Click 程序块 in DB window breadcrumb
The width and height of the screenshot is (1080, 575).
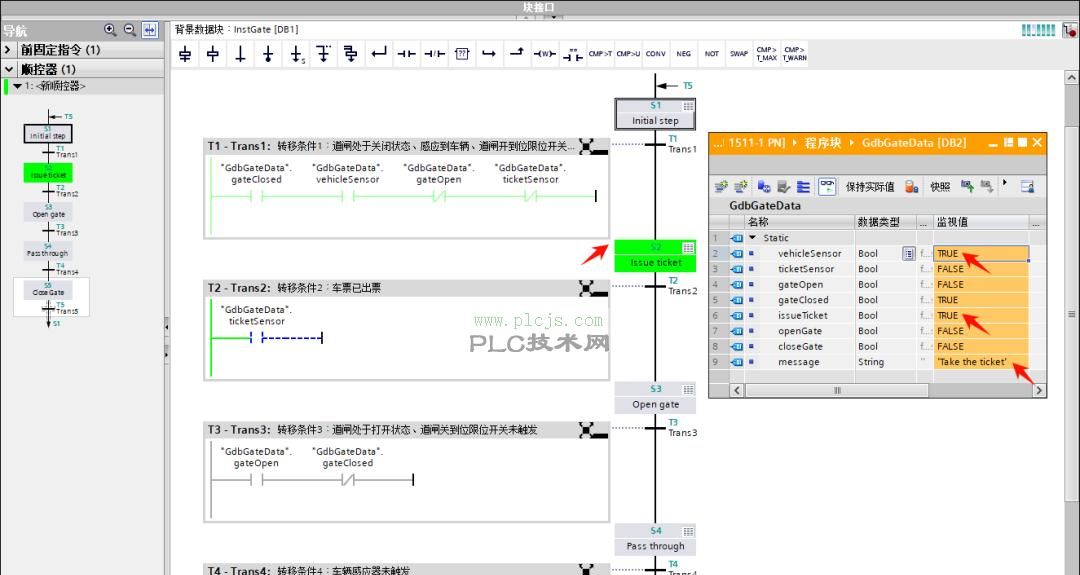click(823, 143)
